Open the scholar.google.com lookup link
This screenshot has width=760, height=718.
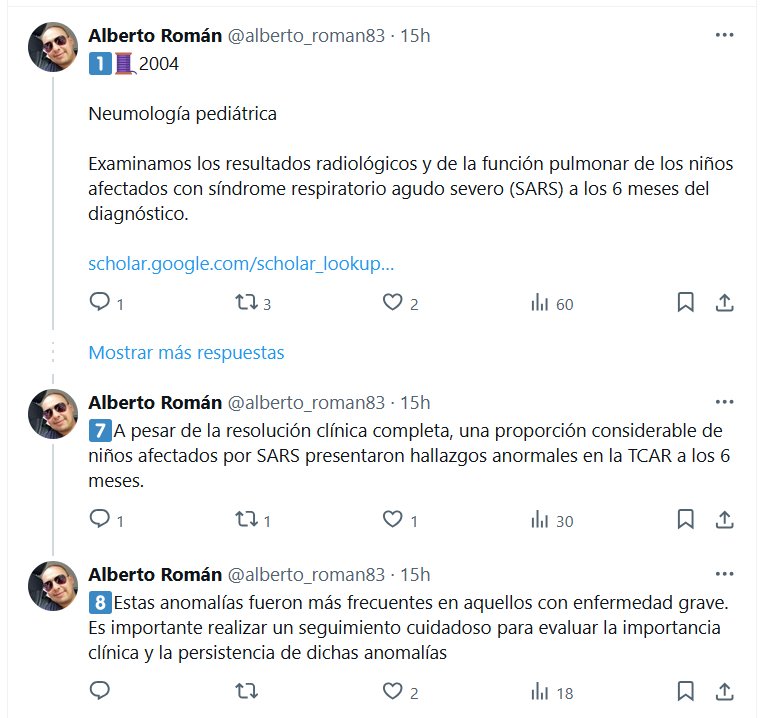(240, 264)
